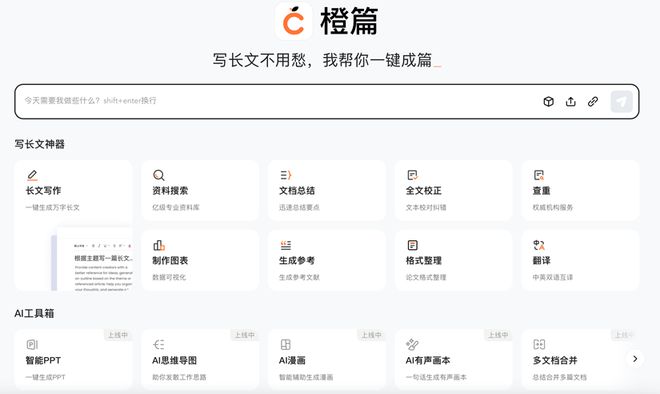Viewport: 660px width, 394px height.
Task: Open the 长文写作 card
Action: click(73, 225)
